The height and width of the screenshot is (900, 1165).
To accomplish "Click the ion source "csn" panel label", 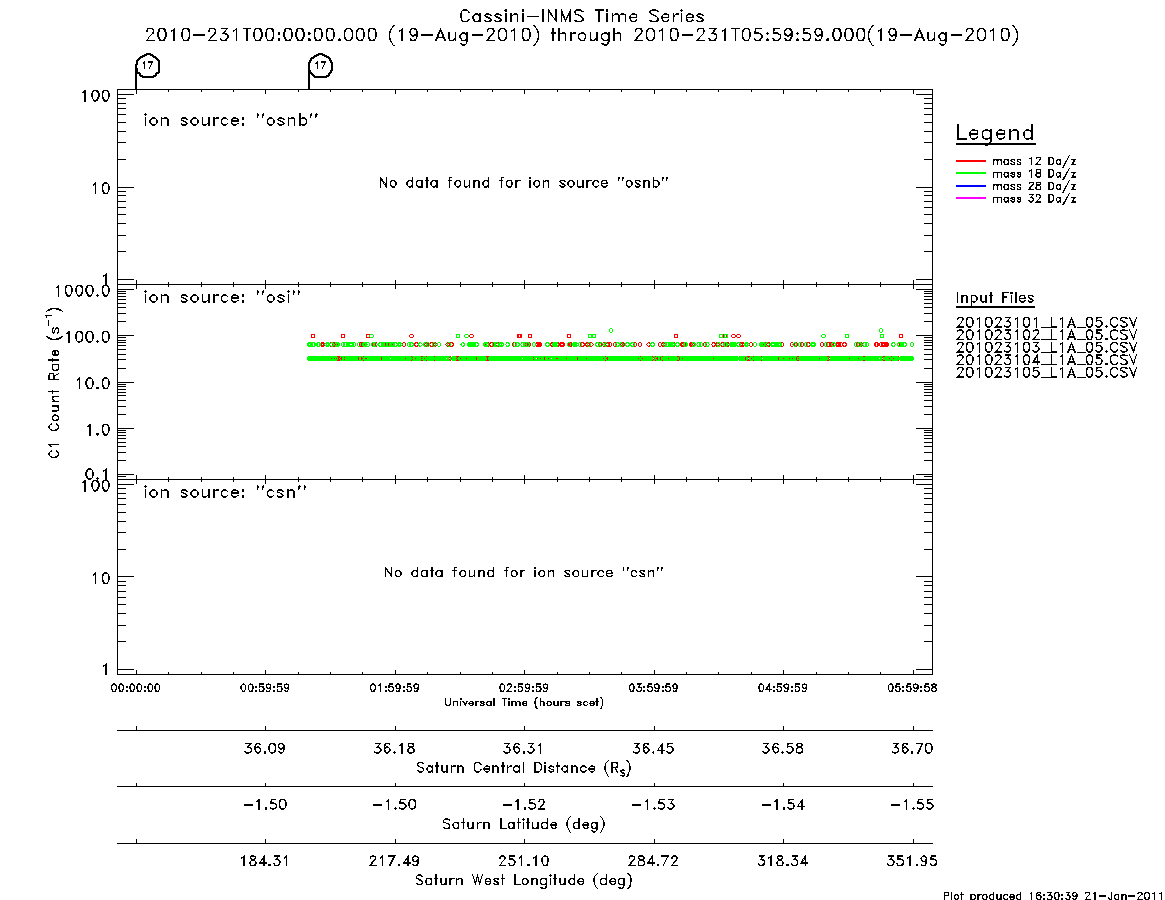I will click(225, 492).
